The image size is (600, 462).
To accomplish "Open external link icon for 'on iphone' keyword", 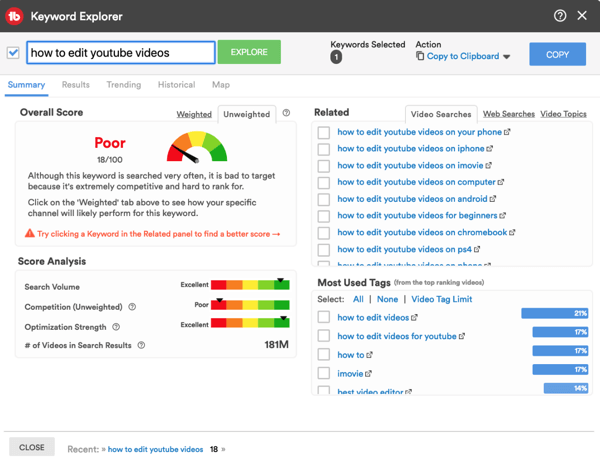I will 489,149.
